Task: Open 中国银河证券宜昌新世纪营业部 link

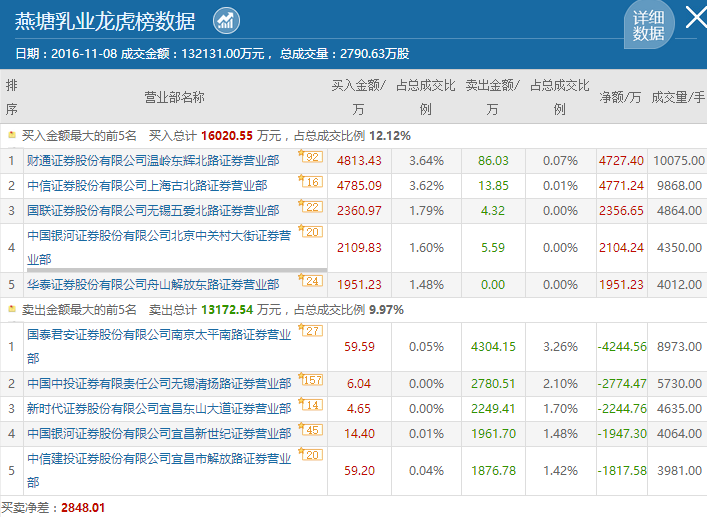Action: coord(159,434)
